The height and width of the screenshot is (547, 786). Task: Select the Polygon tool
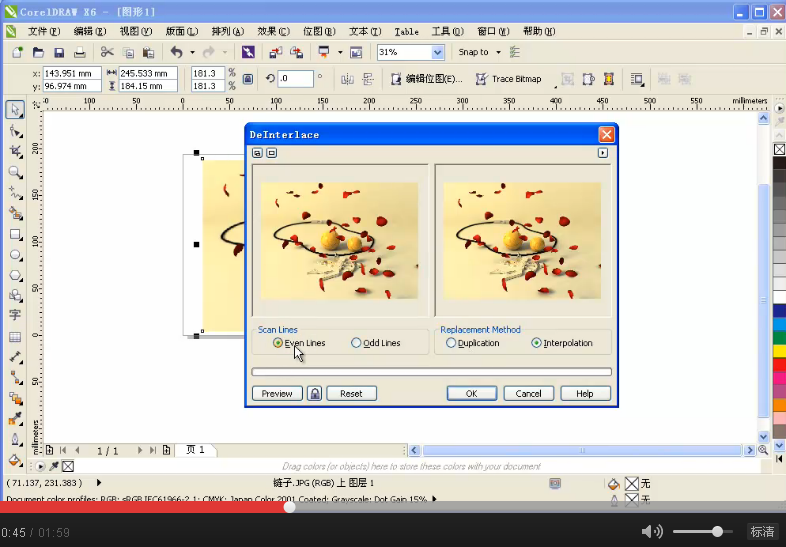[x=15, y=275]
